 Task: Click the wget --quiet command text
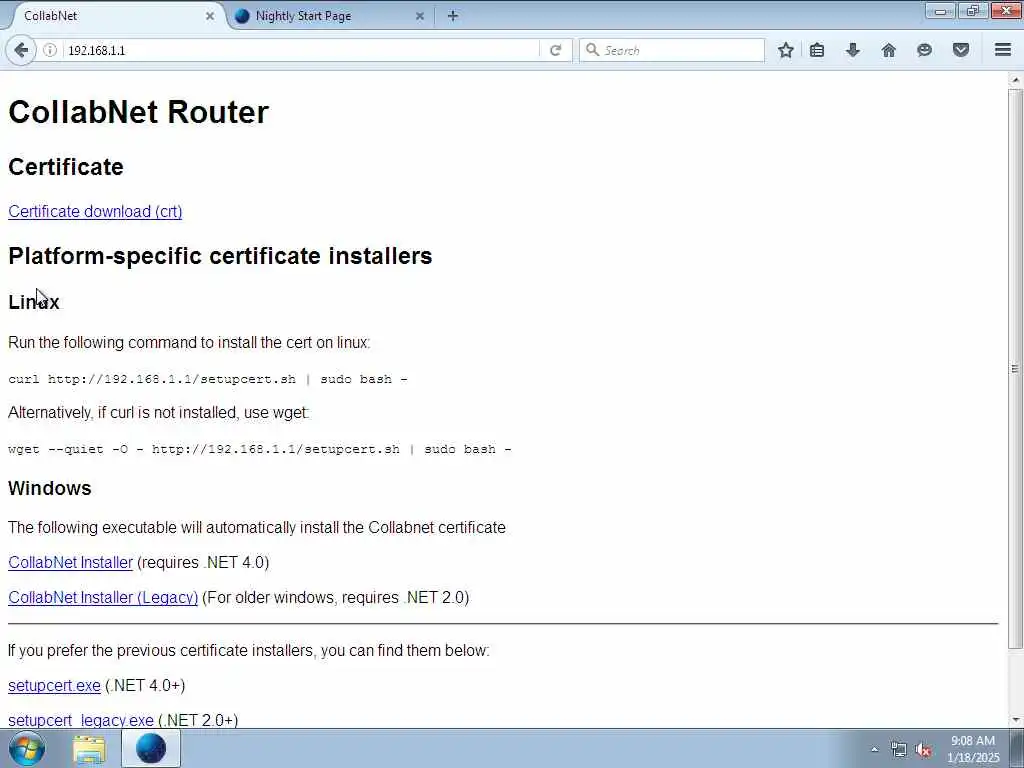pyautogui.click(x=260, y=449)
